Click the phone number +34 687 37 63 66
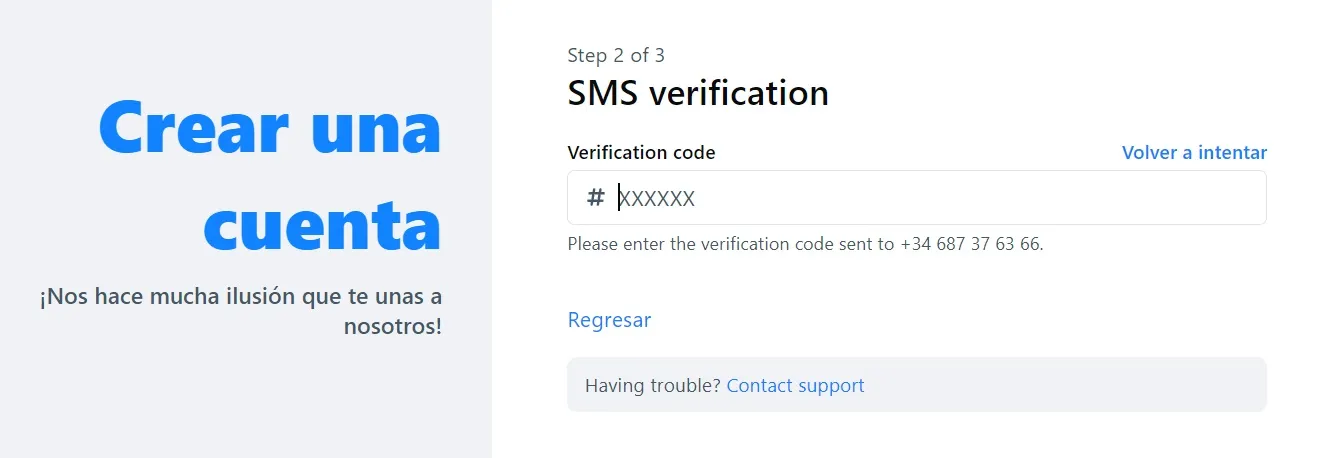Image resolution: width=1341 pixels, height=458 pixels. tap(969, 243)
